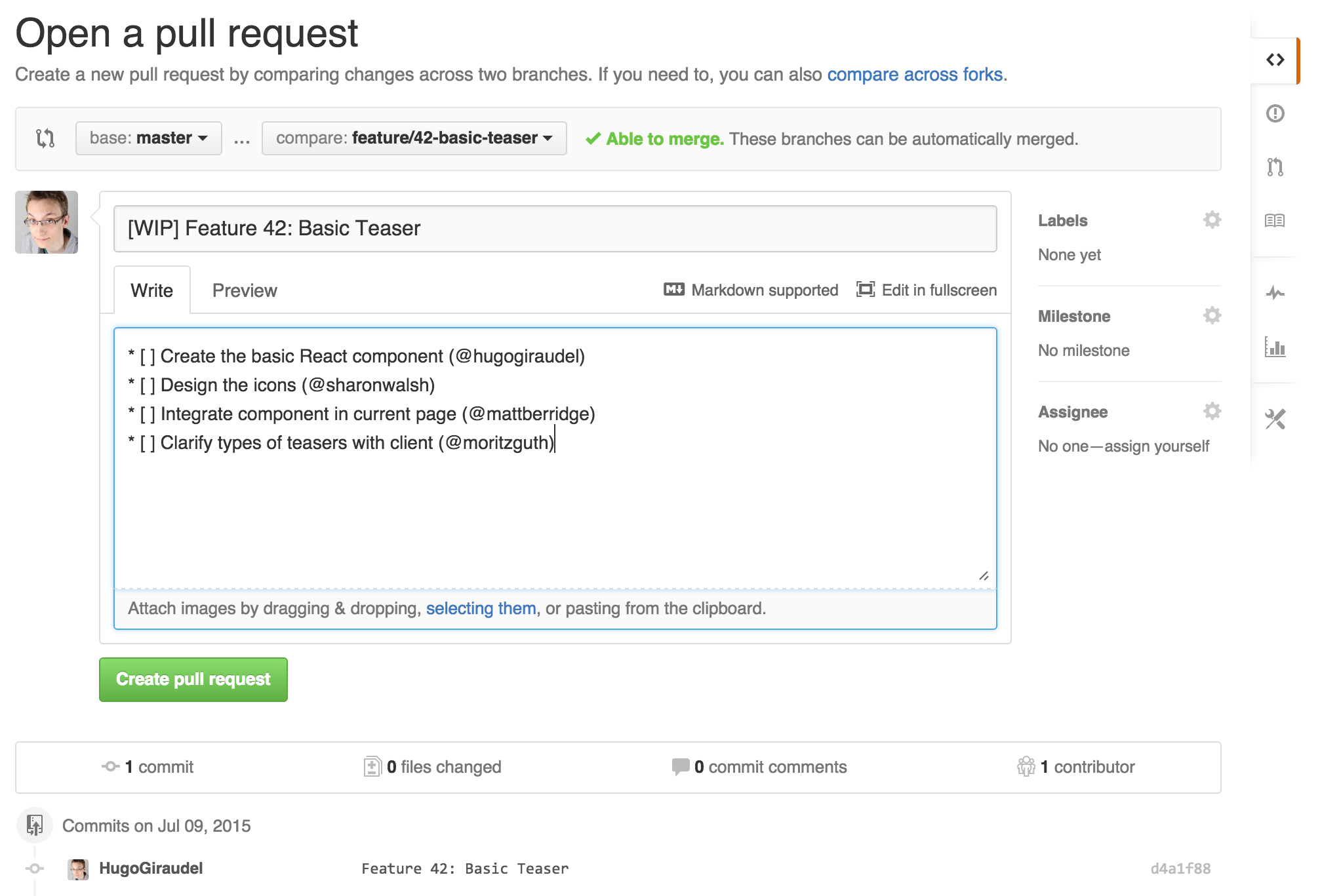This screenshot has height=896, width=1320.
Task: Expand compare: feature/42-basic-teaser dropdown
Action: 414,138
